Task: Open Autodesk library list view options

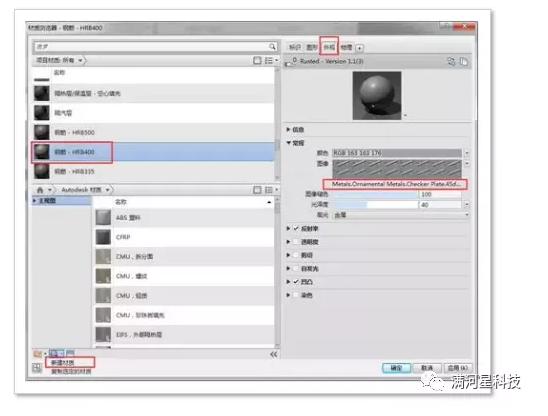Action: coord(271,190)
